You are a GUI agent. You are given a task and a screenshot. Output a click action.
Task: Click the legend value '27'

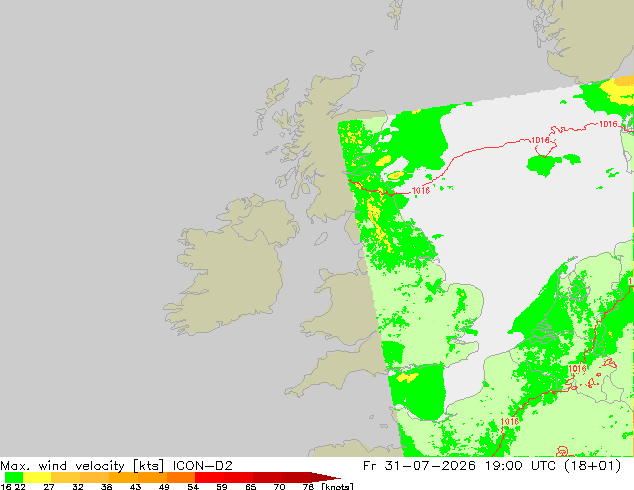click(x=49, y=486)
